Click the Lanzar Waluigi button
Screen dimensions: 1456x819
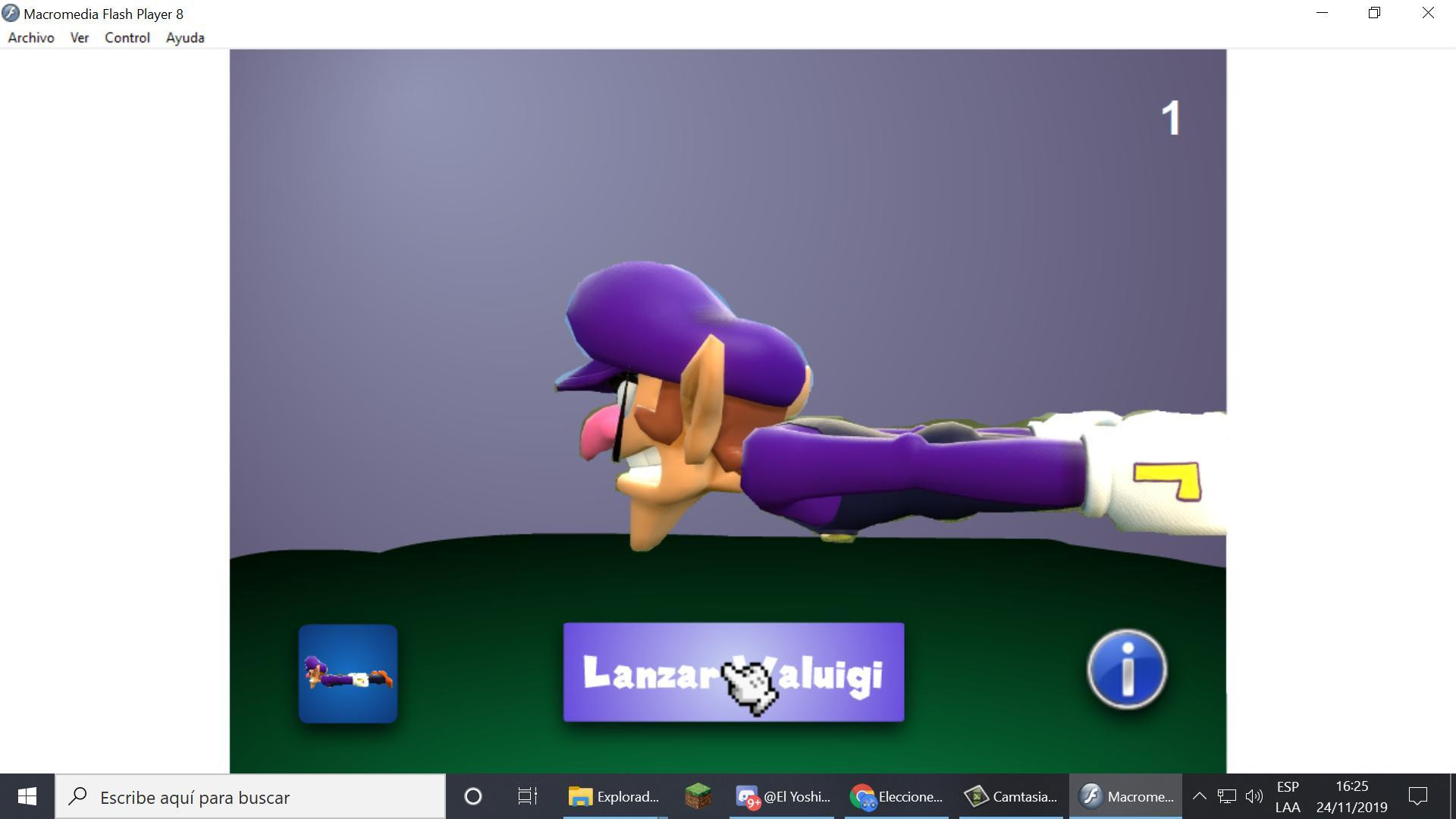click(733, 672)
